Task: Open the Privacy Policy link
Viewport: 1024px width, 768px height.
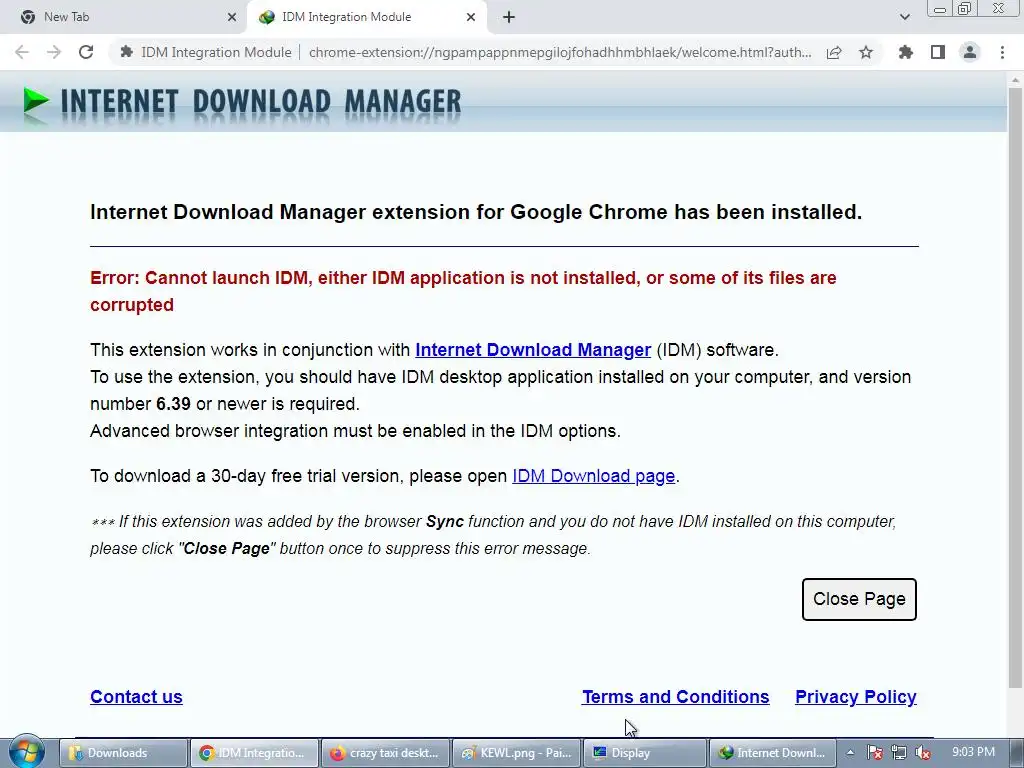Action: click(x=856, y=697)
